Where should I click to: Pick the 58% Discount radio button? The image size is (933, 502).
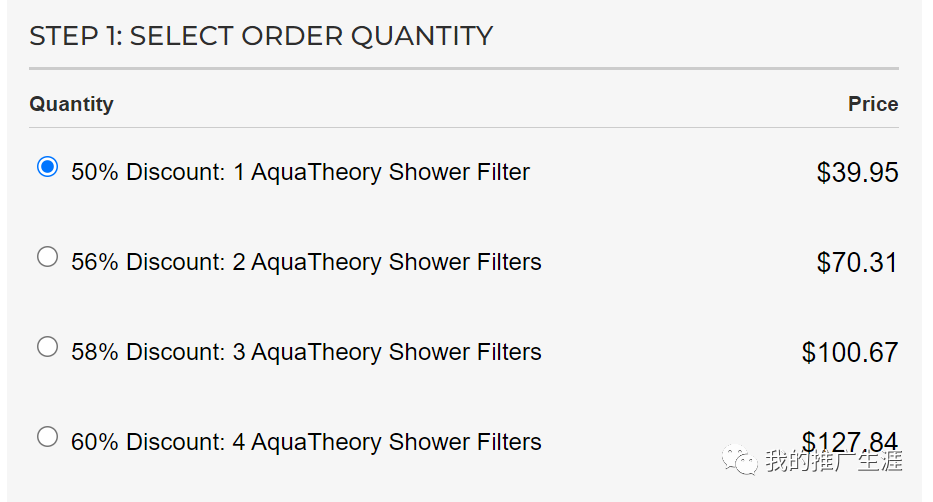pyautogui.click(x=47, y=347)
